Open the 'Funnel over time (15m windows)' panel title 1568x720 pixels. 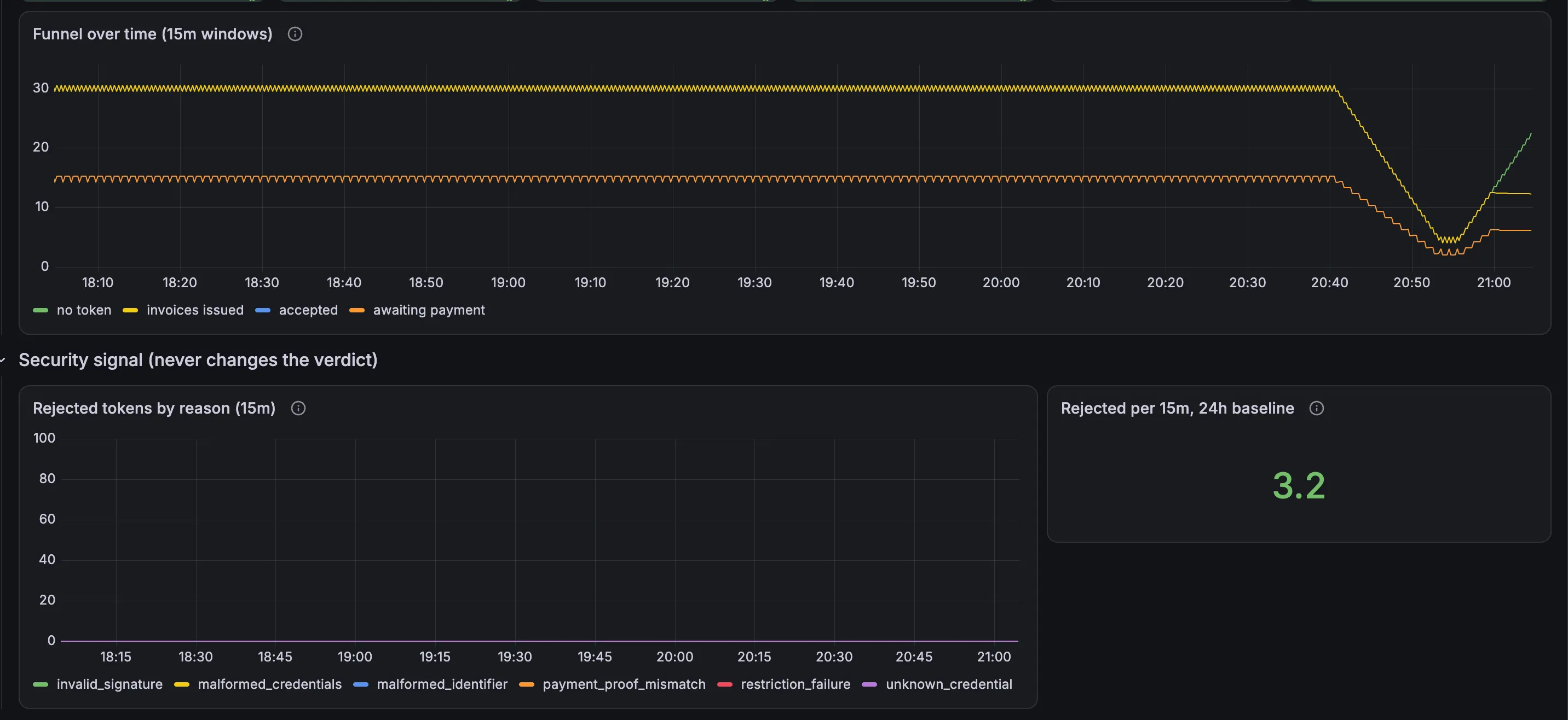(152, 34)
